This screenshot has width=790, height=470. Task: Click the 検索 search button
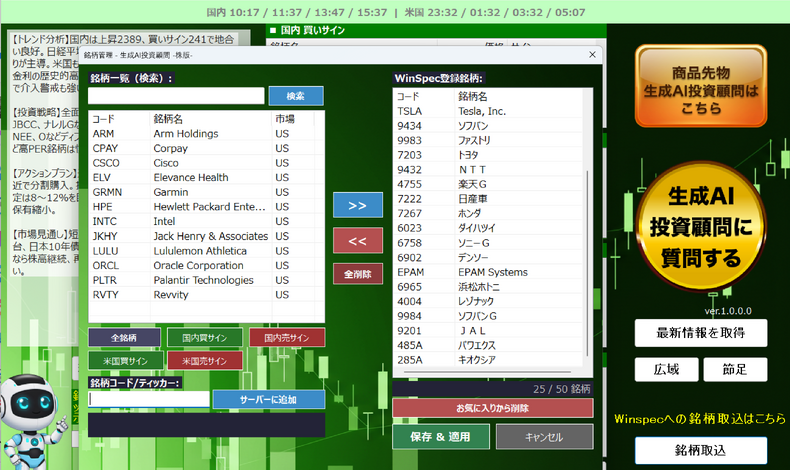coord(296,96)
